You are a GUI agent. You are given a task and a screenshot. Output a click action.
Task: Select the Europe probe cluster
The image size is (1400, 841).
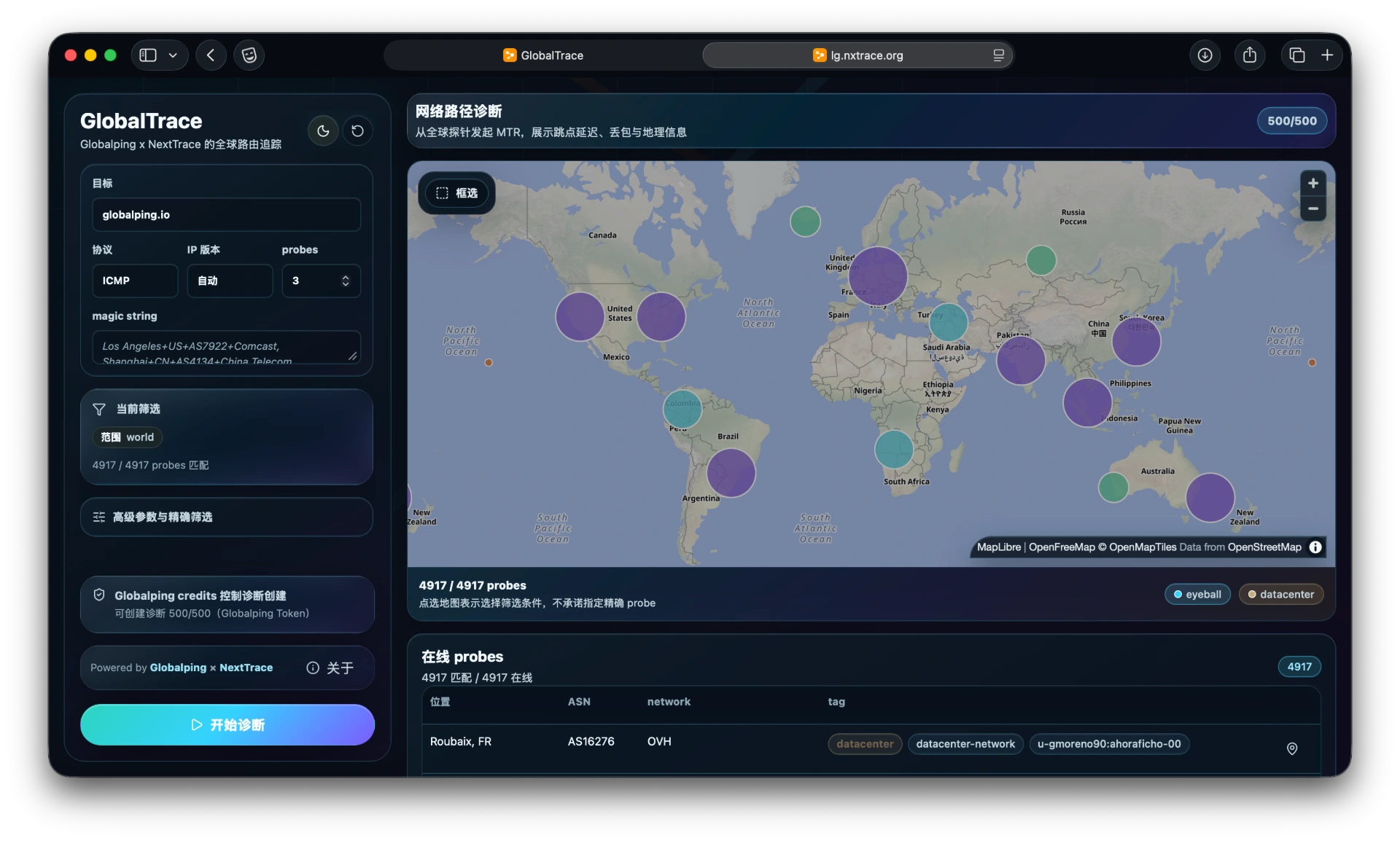pos(877,276)
